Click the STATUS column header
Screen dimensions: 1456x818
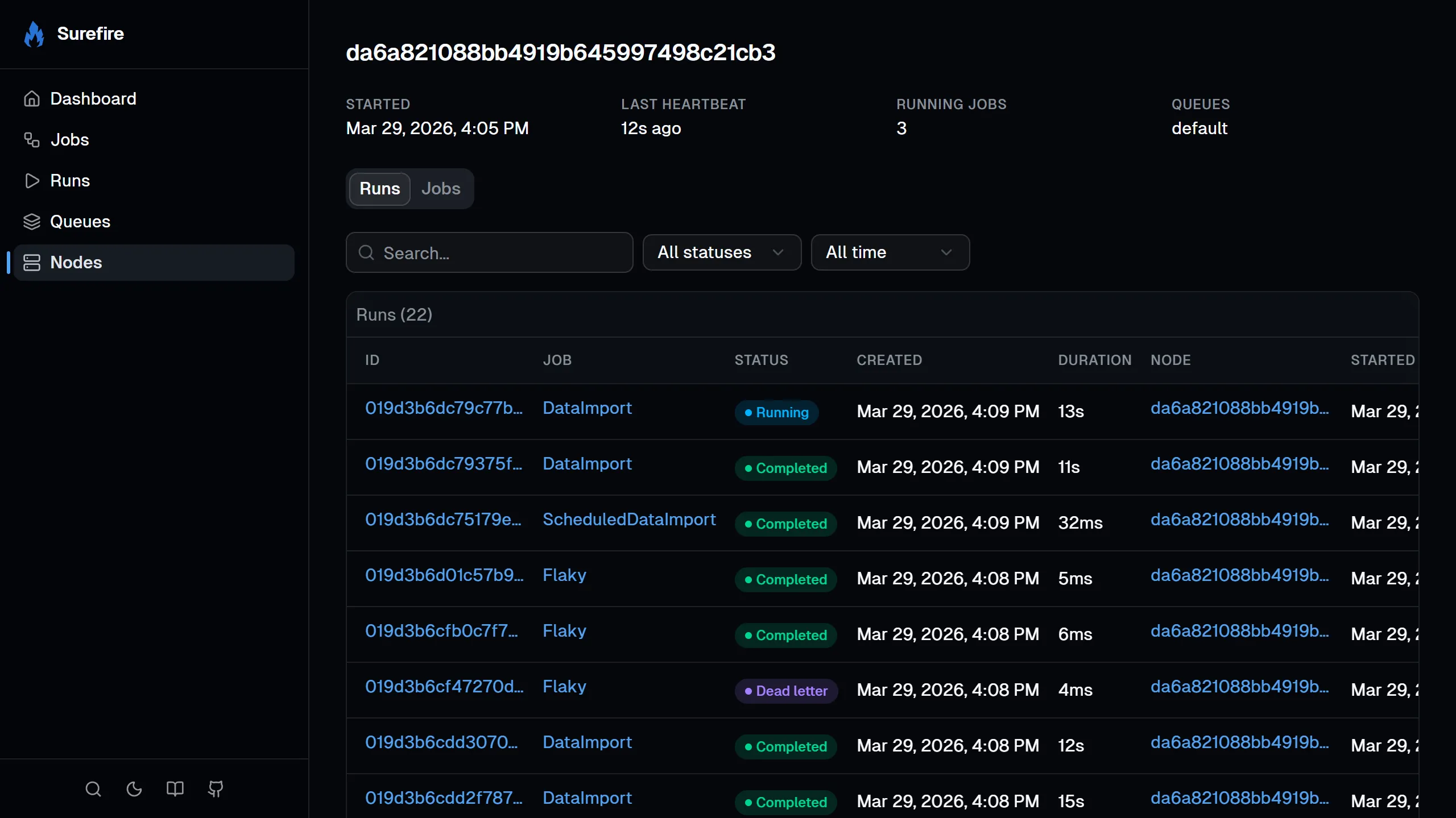[761, 360]
